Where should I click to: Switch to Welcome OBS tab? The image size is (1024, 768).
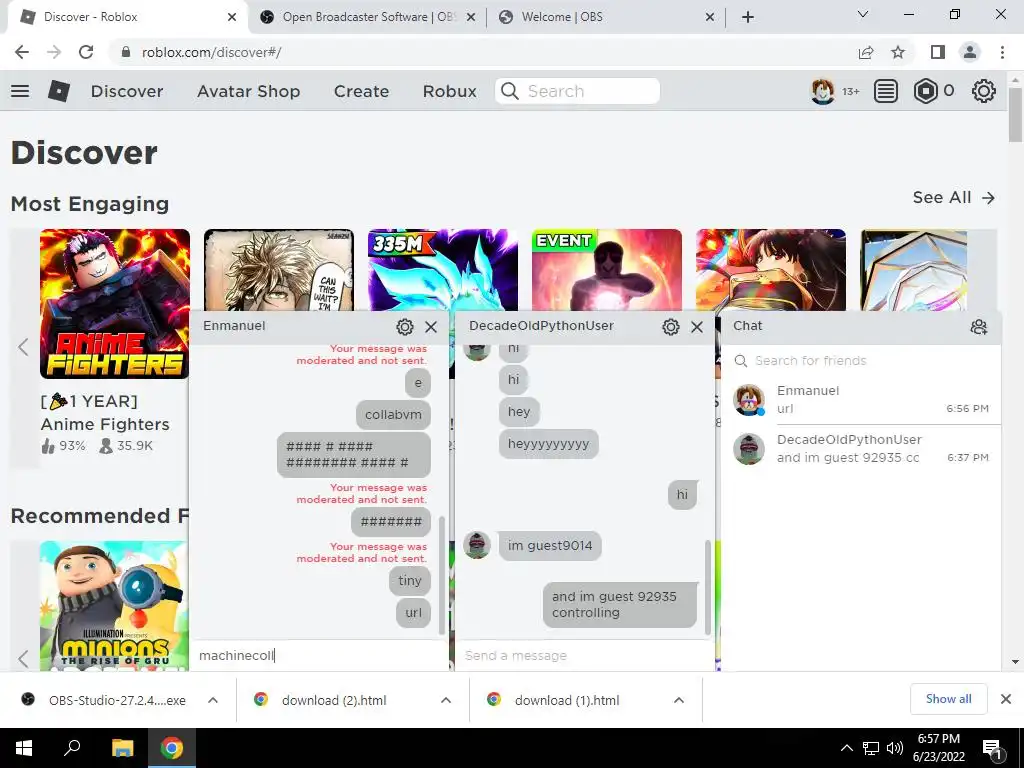coord(606,17)
